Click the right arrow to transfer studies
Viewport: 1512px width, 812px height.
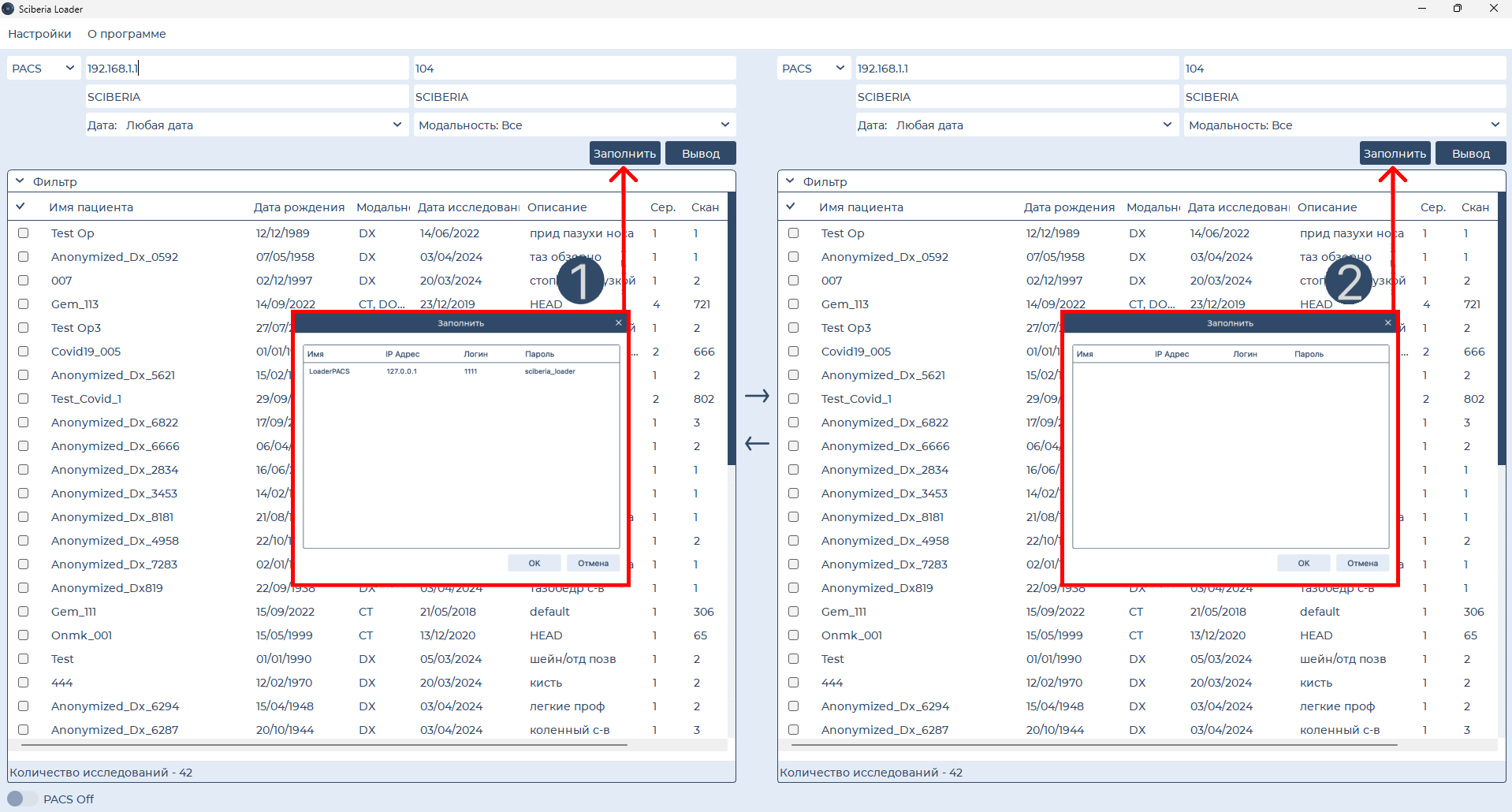[757, 396]
